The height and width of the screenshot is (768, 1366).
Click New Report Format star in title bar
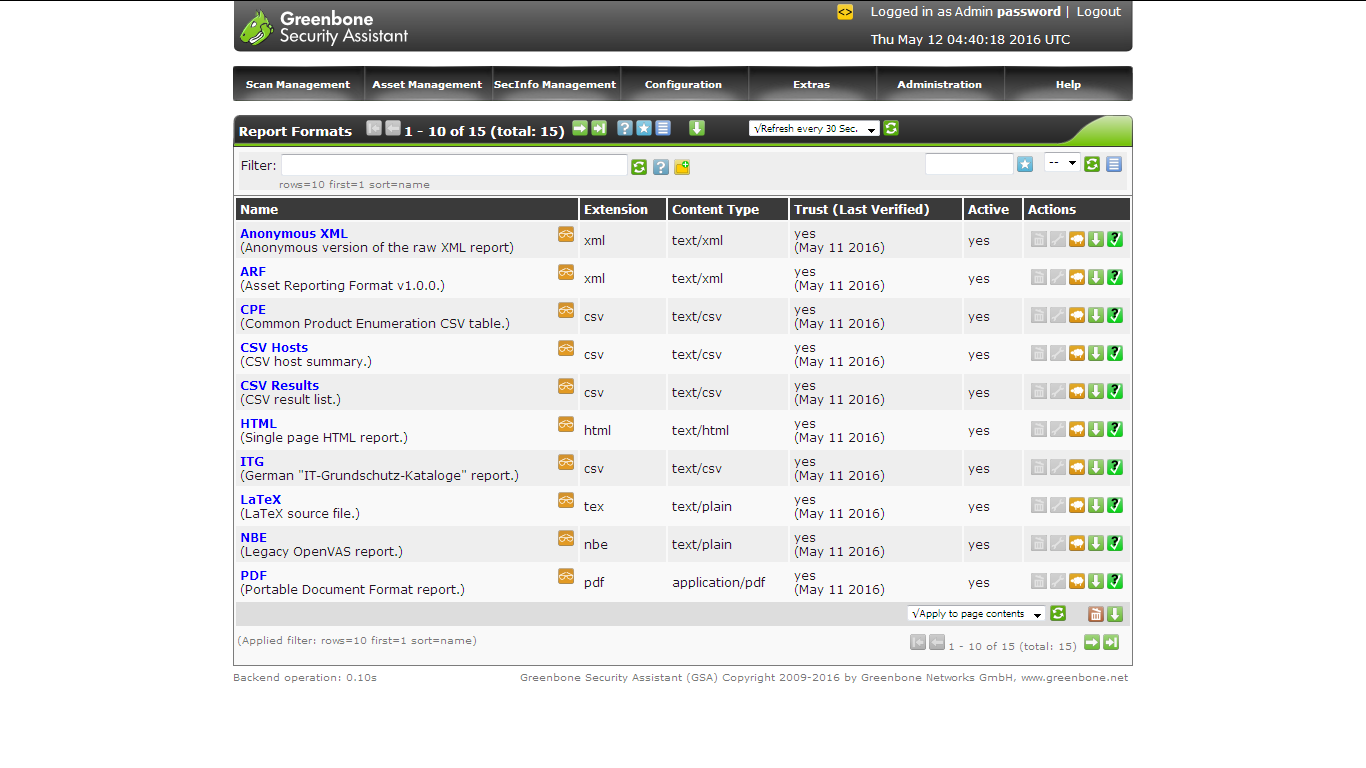(x=644, y=128)
